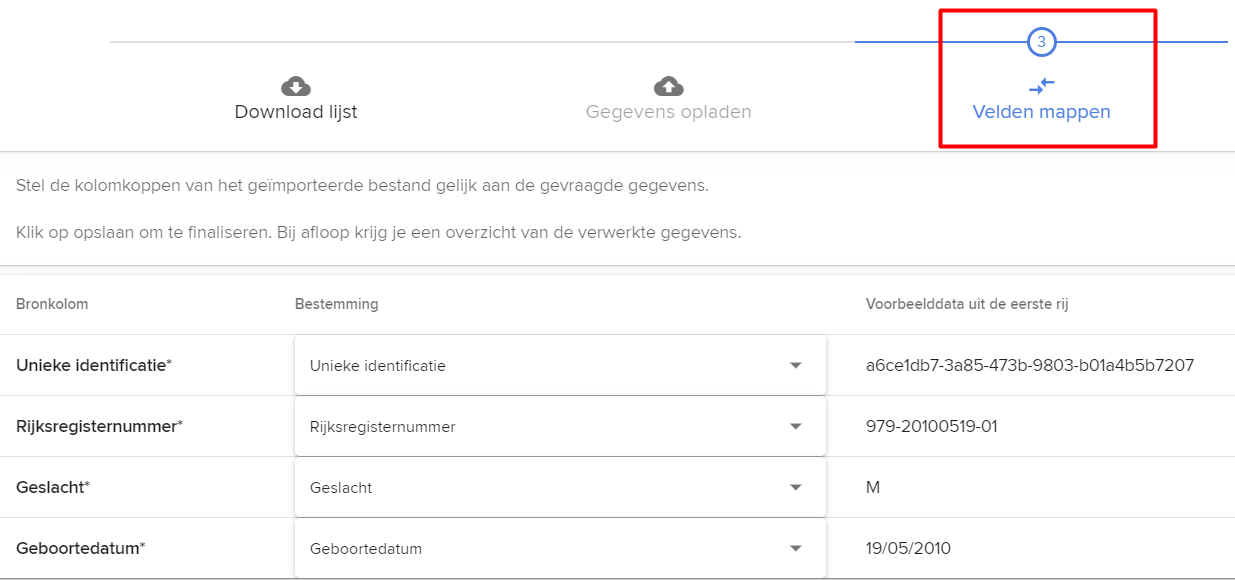Click the cloud upload icon
Image resolution: width=1235 pixels, height=580 pixels.
tap(668, 86)
